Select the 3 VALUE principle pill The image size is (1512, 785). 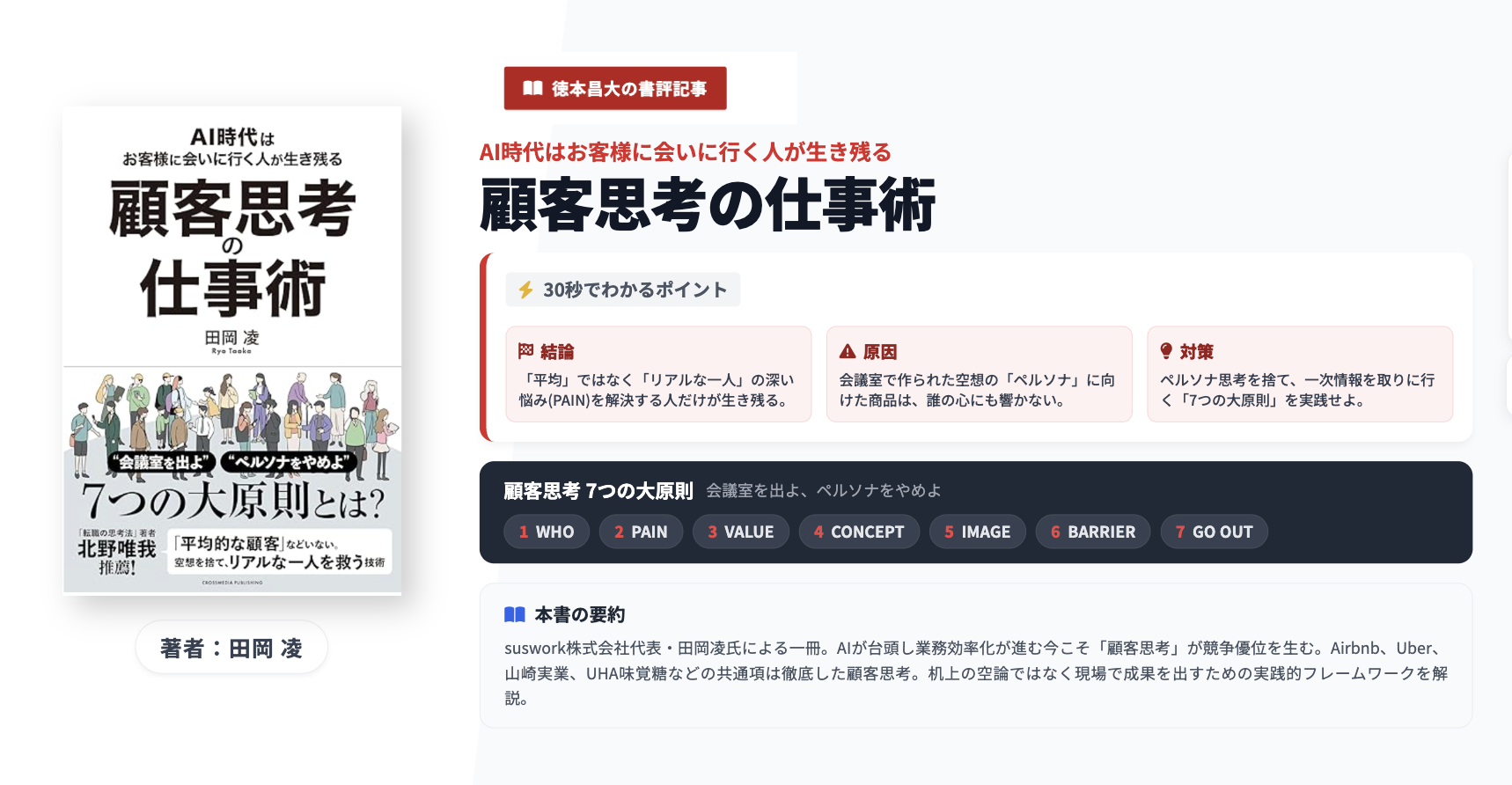click(x=741, y=532)
